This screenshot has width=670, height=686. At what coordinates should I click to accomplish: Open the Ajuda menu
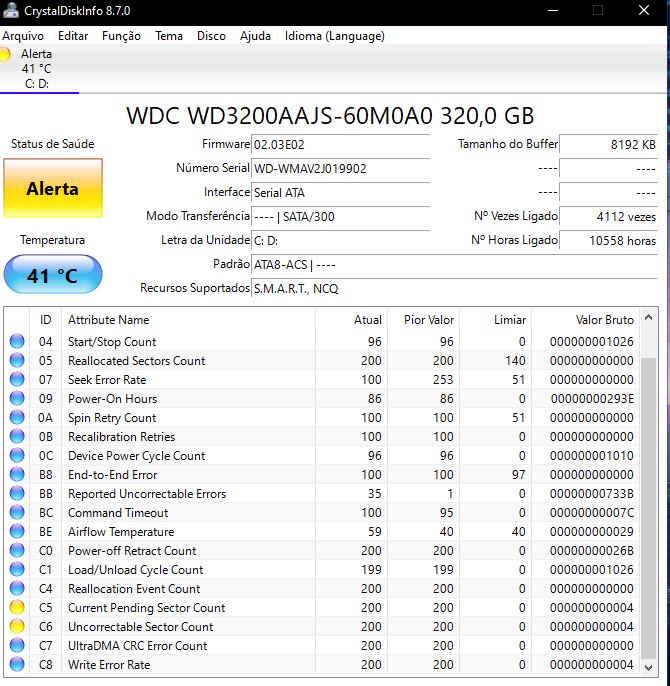(x=255, y=36)
